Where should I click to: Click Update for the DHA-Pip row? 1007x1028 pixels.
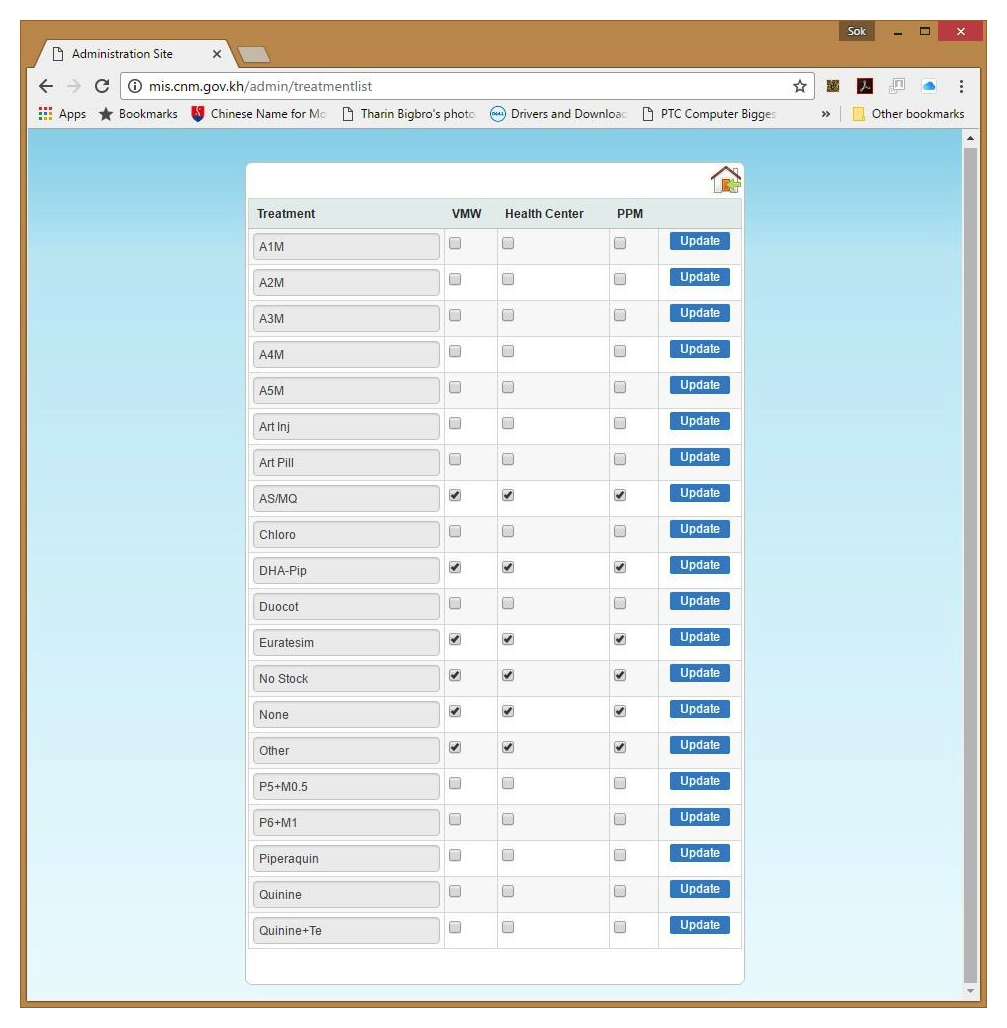(699, 565)
